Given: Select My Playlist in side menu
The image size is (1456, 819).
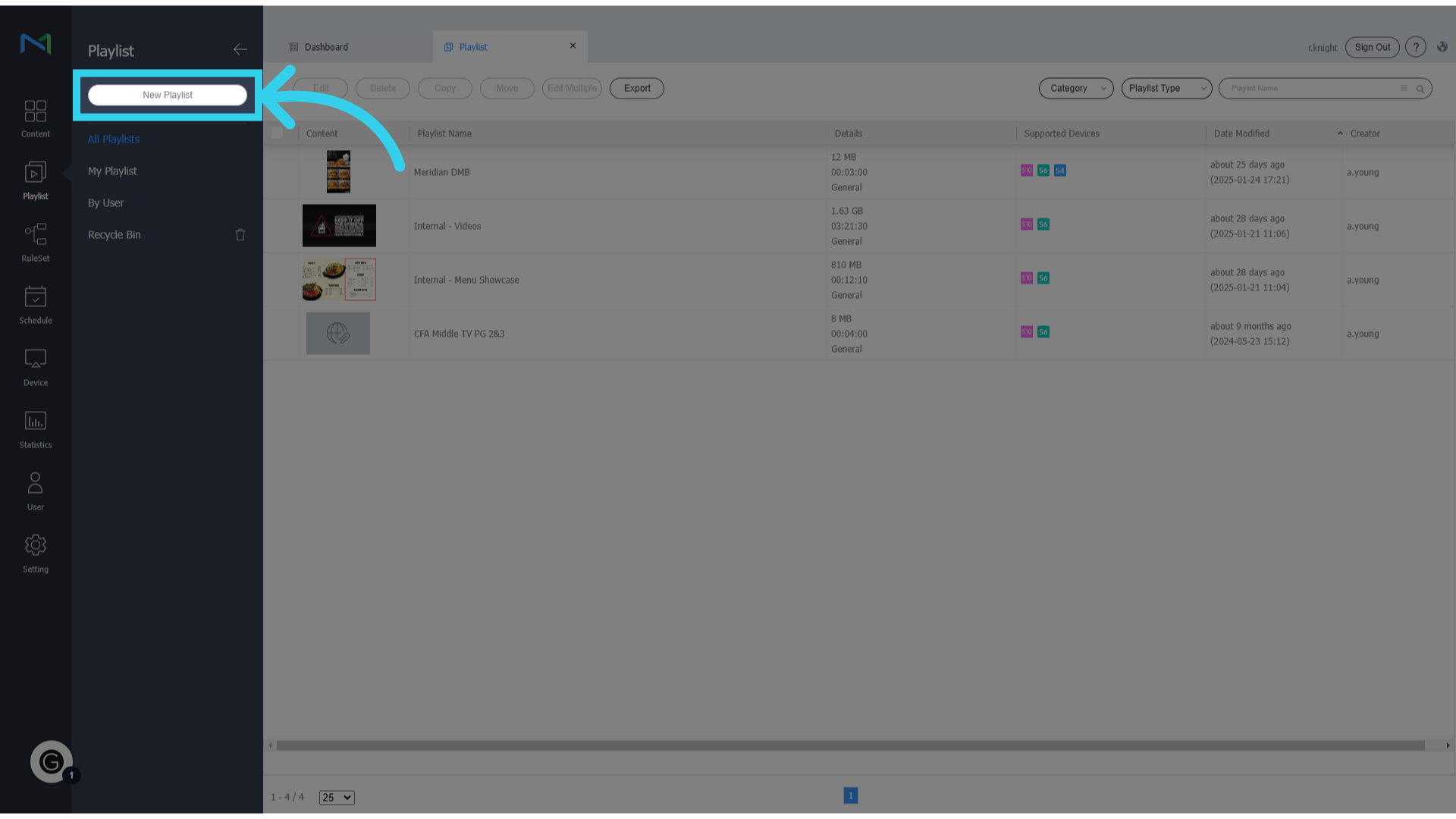Looking at the screenshot, I should 112,171.
